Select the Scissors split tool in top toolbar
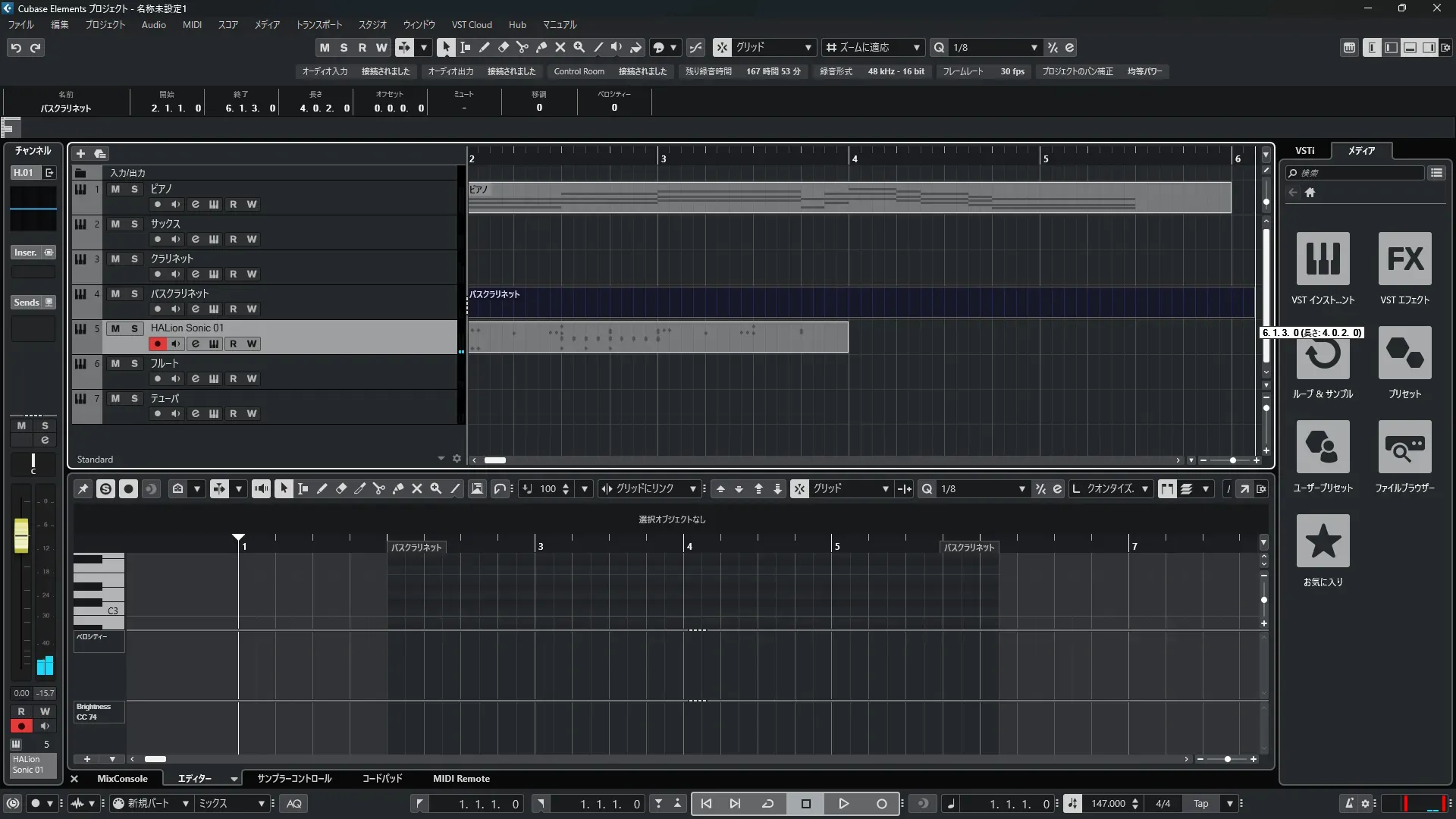Screen dimensions: 1456x819 click(522, 48)
